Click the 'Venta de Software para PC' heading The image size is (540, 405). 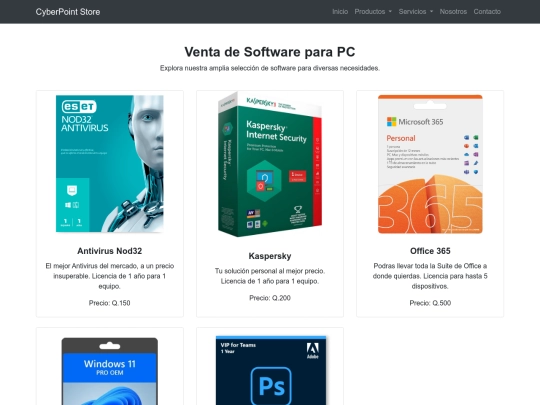(x=270, y=52)
